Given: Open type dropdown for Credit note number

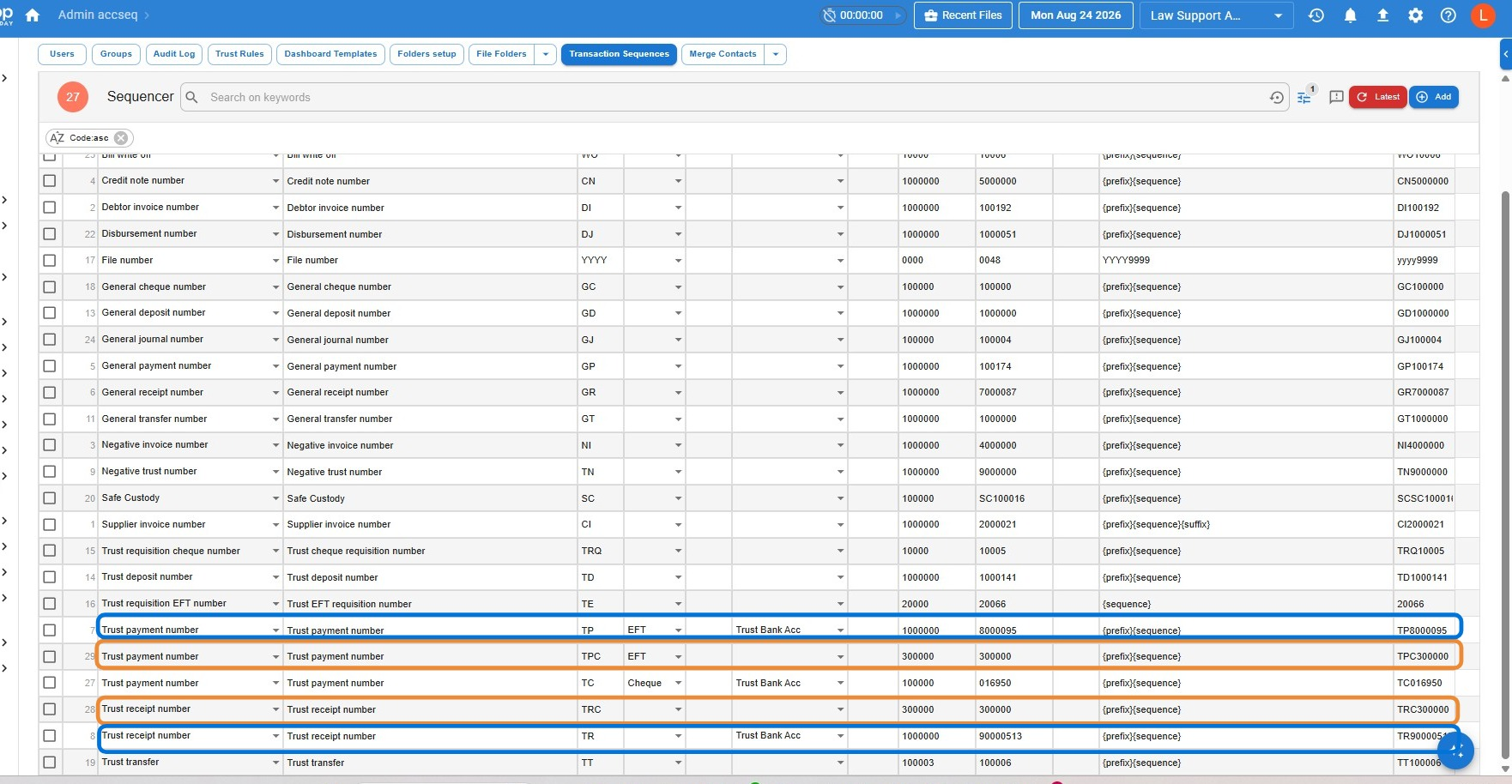Looking at the screenshot, I should click(x=276, y=181).
